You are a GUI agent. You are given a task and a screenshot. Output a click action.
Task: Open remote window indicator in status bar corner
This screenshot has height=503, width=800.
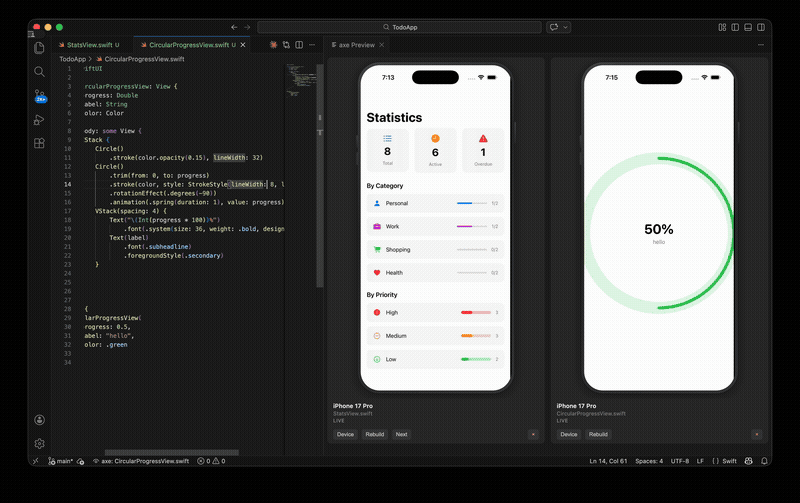[x=35, y=461]
